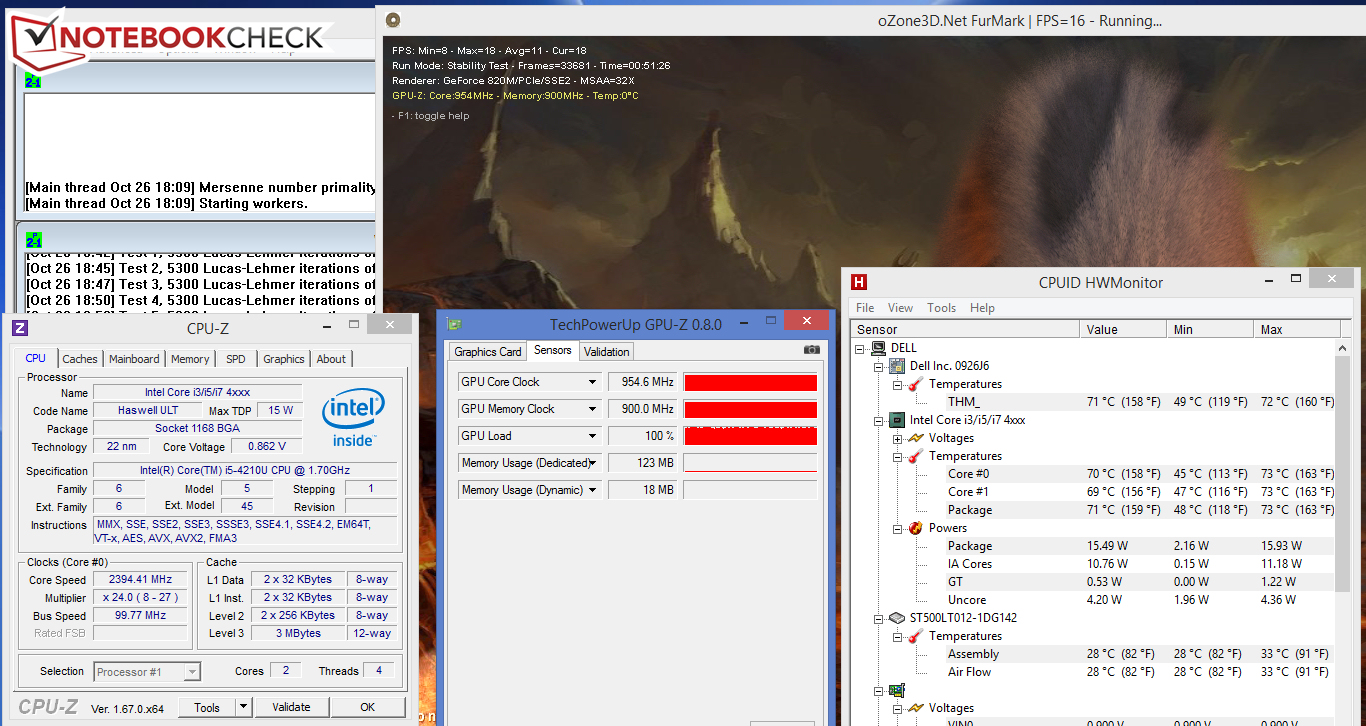Click the DELL computer icon in HWMonitor
1366x726 pixels.
[x=879, y=348]
